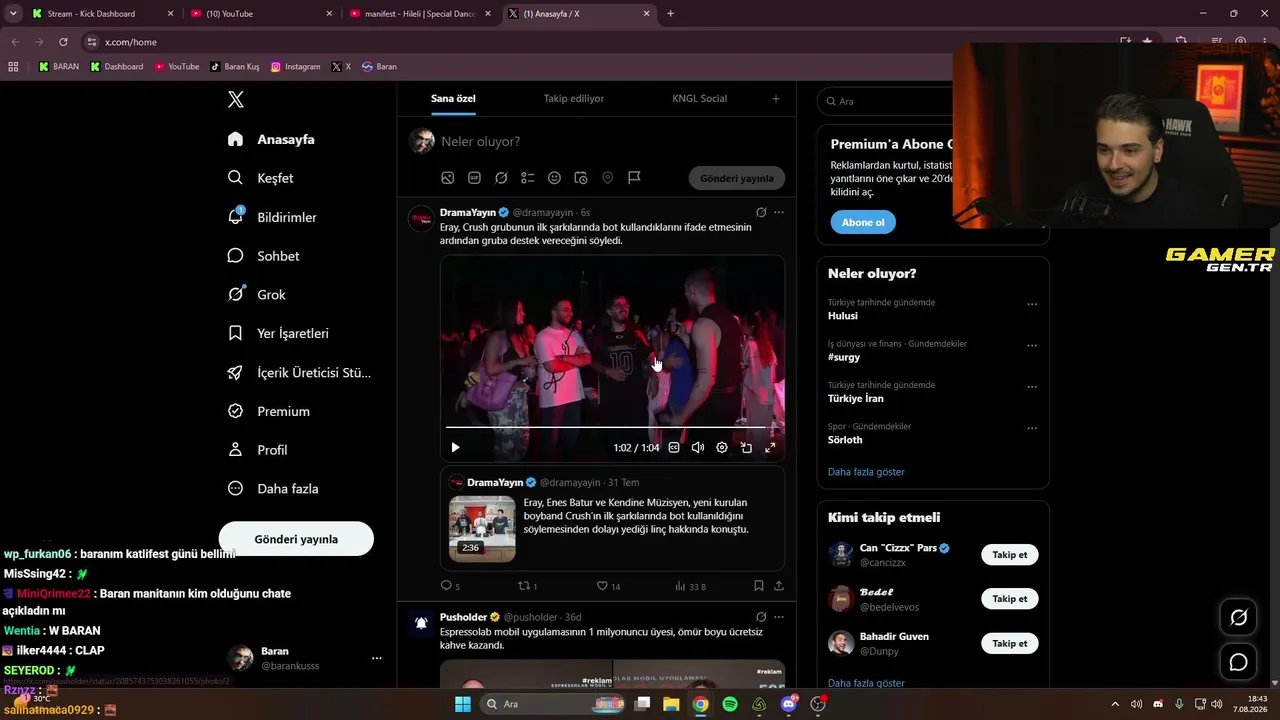Screen dimensions: 1280x720
Task: Open the floating Grok button
Action: click(1238, 618)
